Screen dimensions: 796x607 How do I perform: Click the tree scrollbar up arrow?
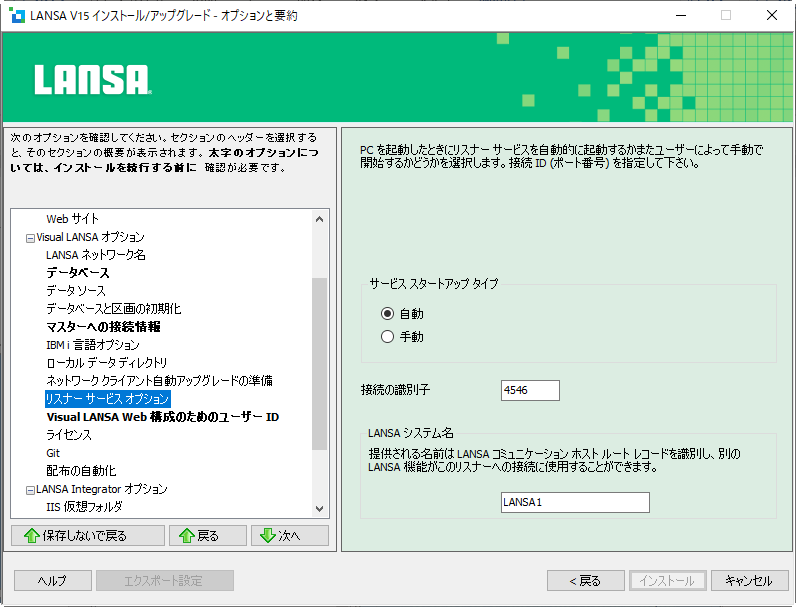pyautogui.click(x=319, y=219)
